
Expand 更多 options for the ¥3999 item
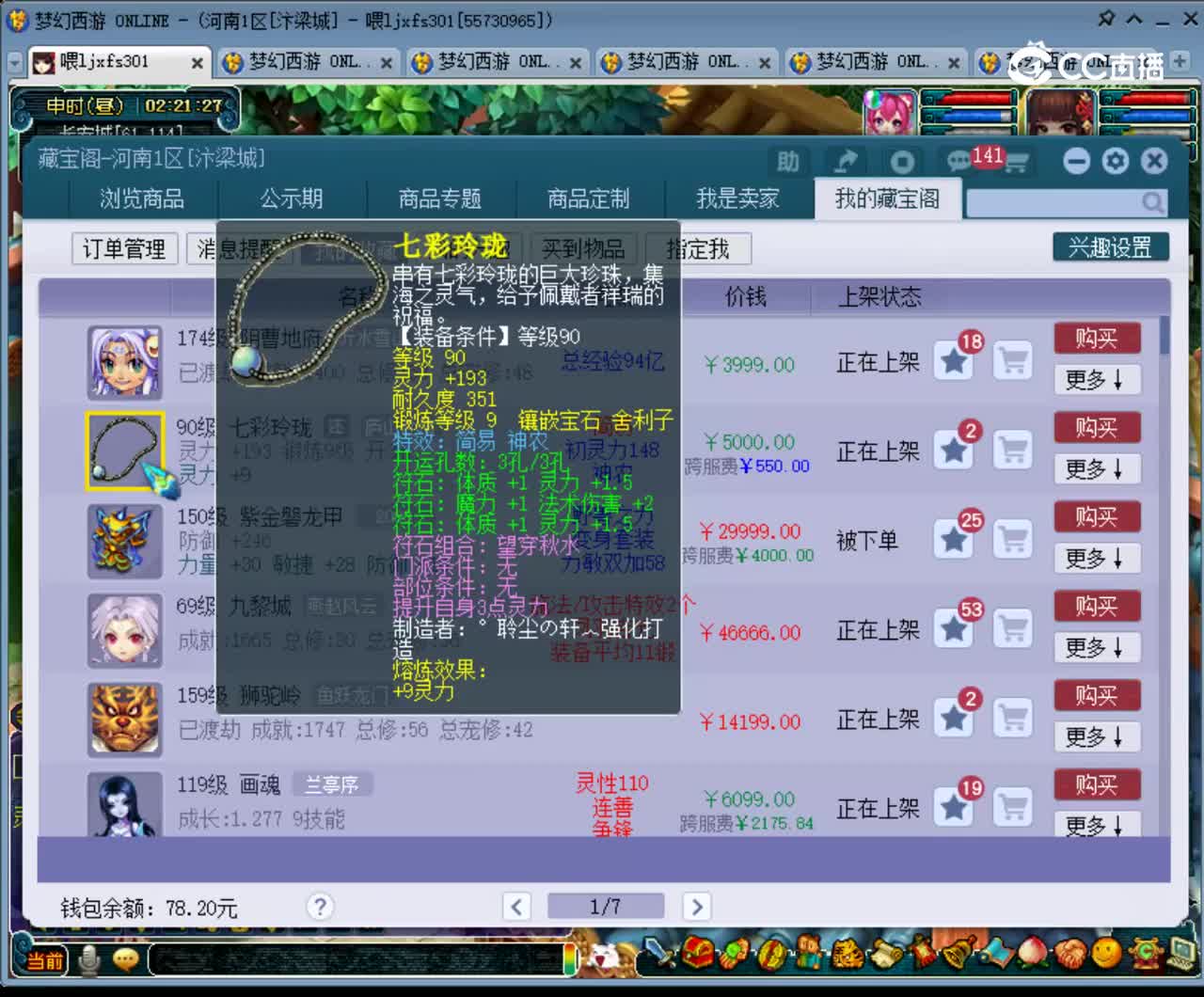1096,379
